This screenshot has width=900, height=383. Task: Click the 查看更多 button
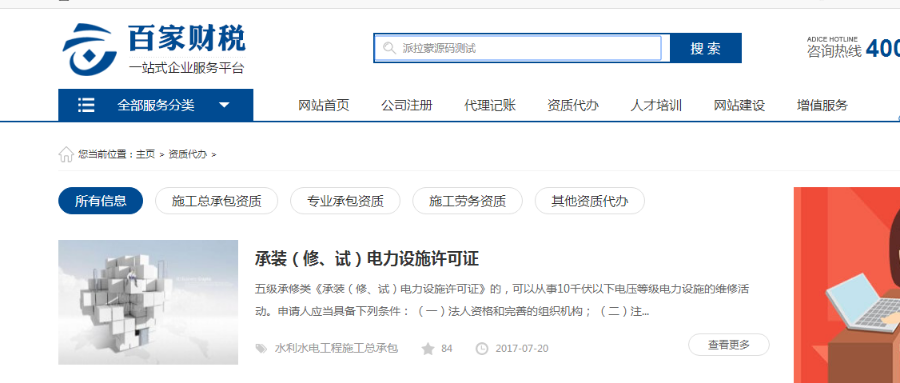(x=728, y=345)
